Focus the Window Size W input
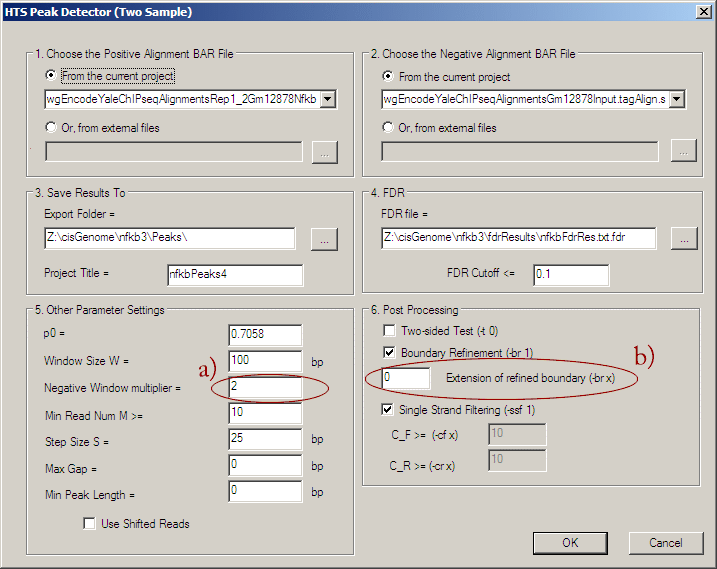The image size is (717, 569). click(265, 361)
